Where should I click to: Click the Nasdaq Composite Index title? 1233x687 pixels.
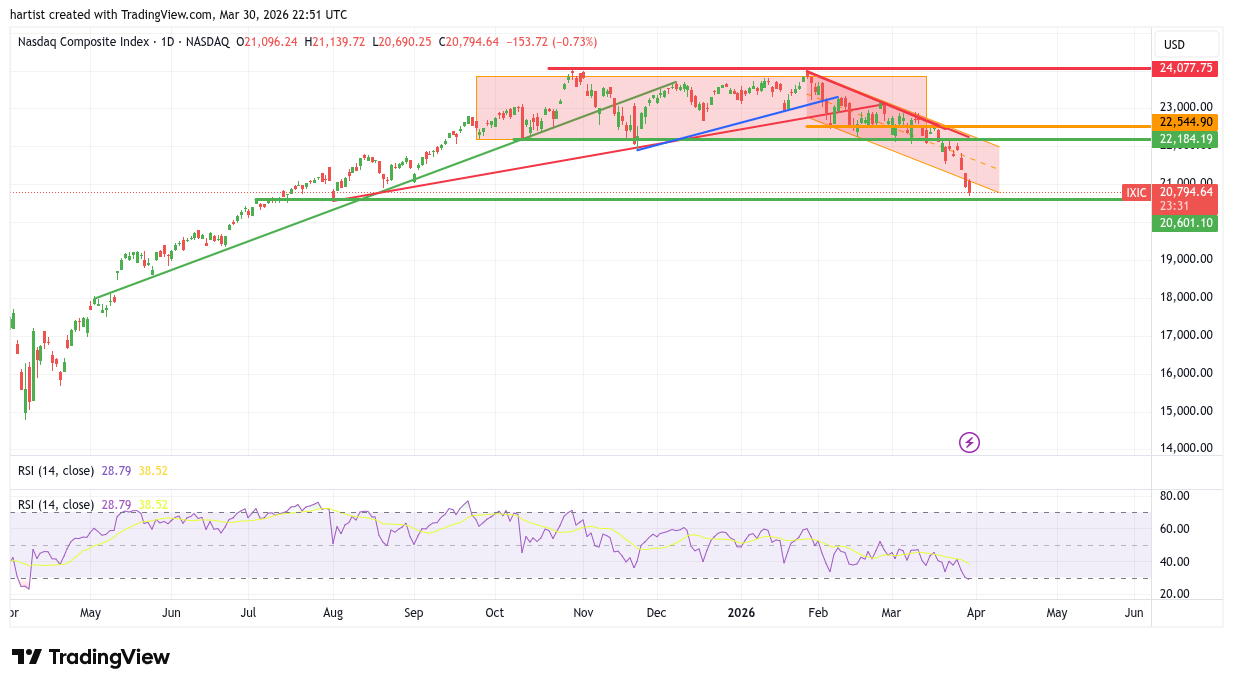84,42
